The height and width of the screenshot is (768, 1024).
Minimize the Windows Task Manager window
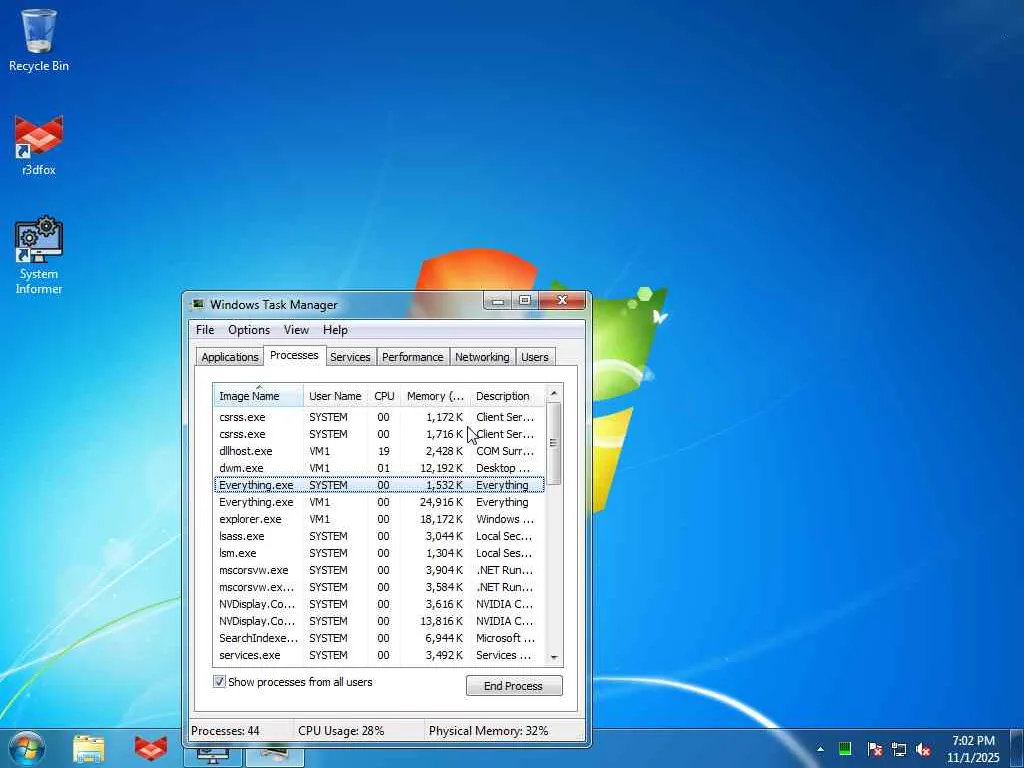click(498, 300)
